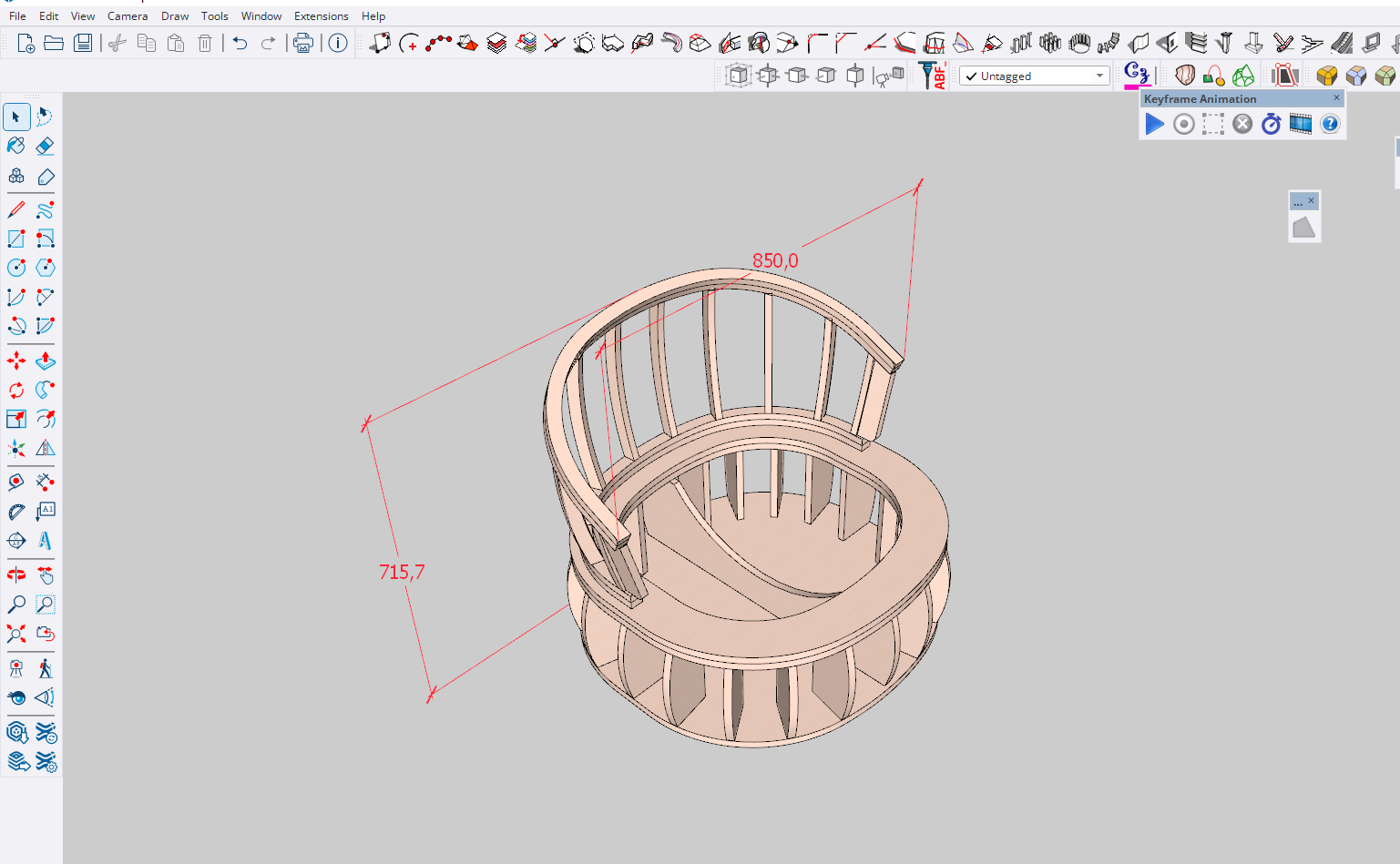Open the Model Info icon
The width and height of the screenshot is (1400, 864).
click(x=338, y=43)
